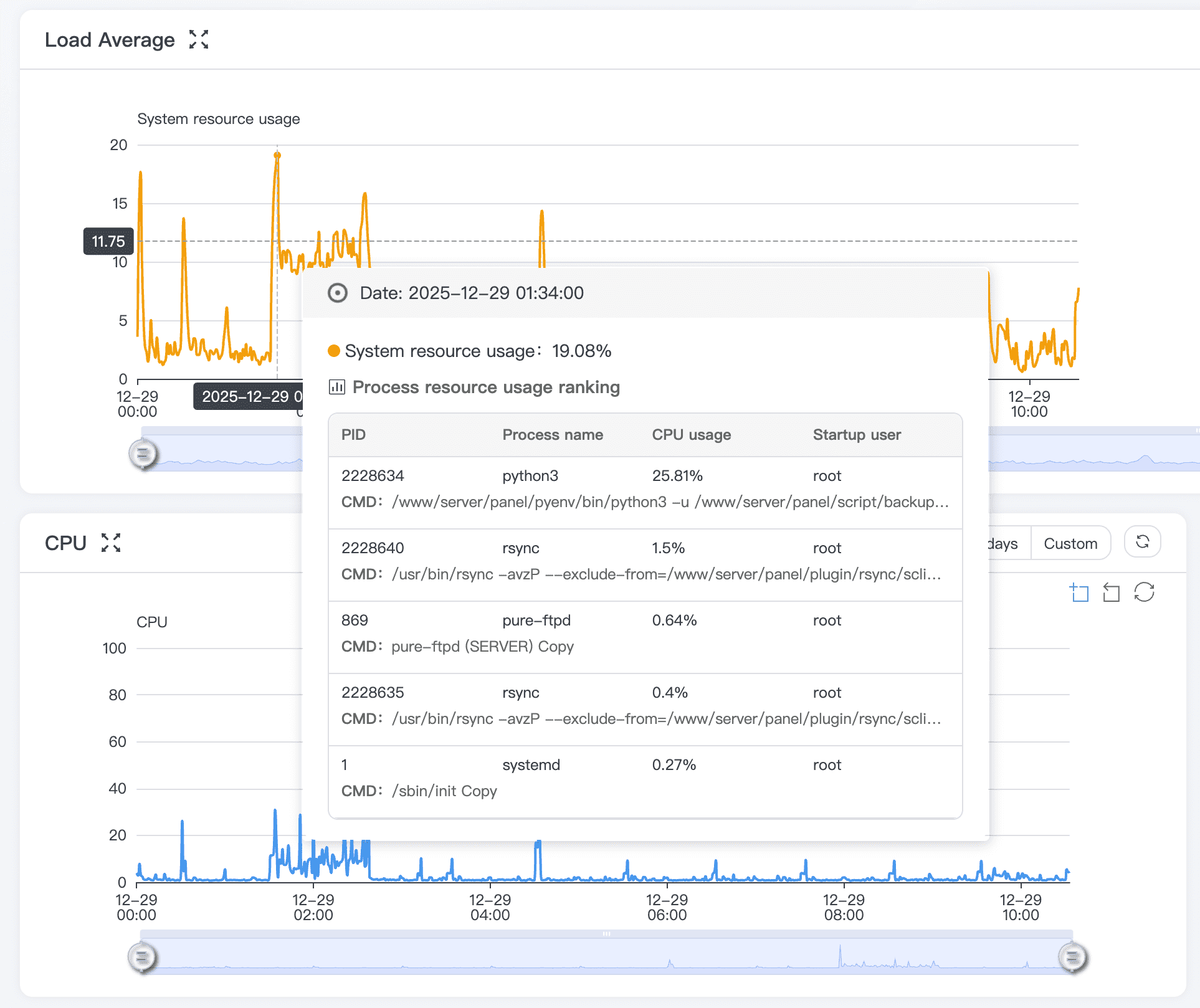This screenshot has height=1008, width=1200.
Task: Click the refresh icon next to the Custom button
Action: pos(1143,542)
